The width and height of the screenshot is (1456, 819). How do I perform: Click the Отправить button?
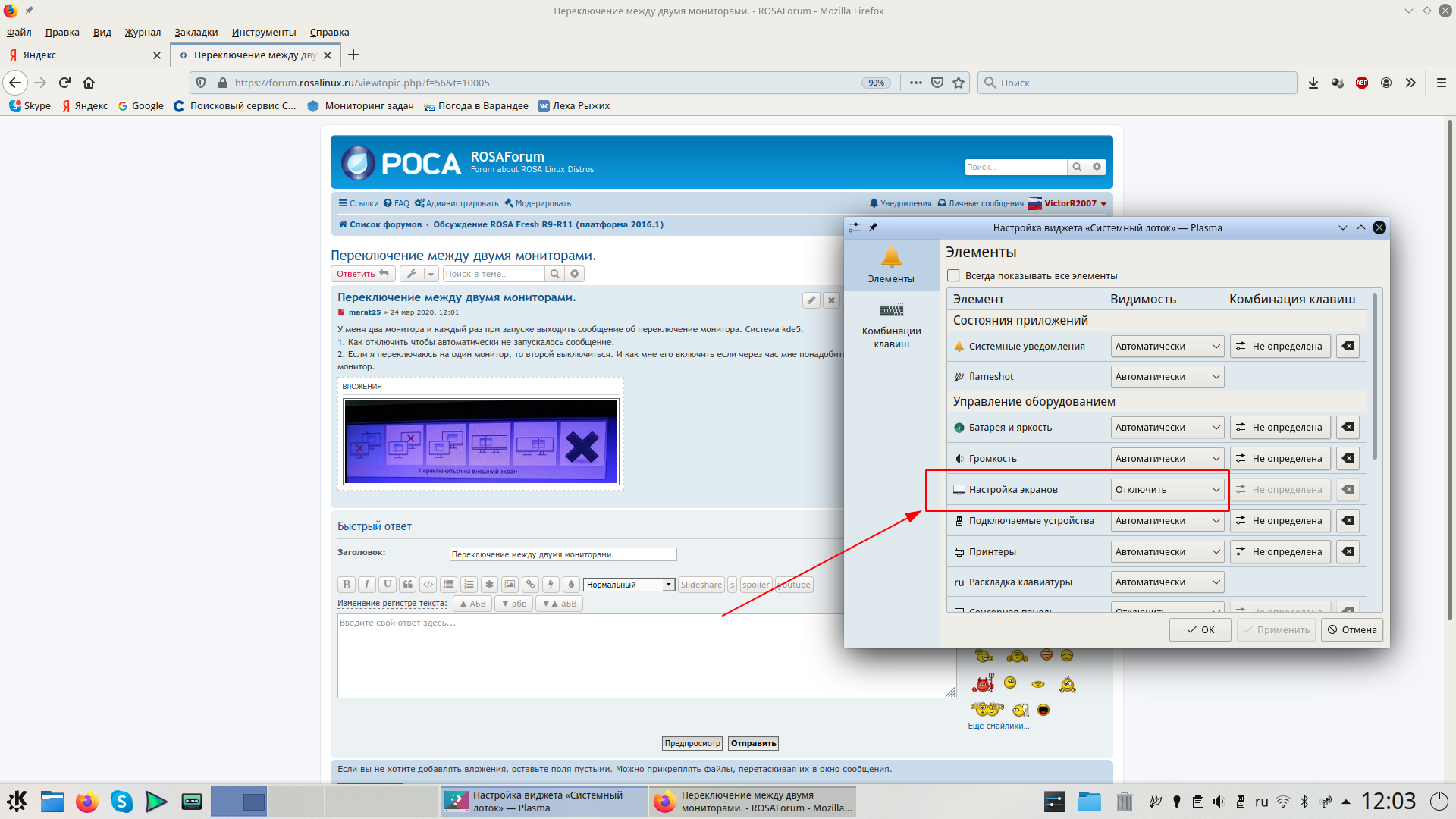coord(753,743)
